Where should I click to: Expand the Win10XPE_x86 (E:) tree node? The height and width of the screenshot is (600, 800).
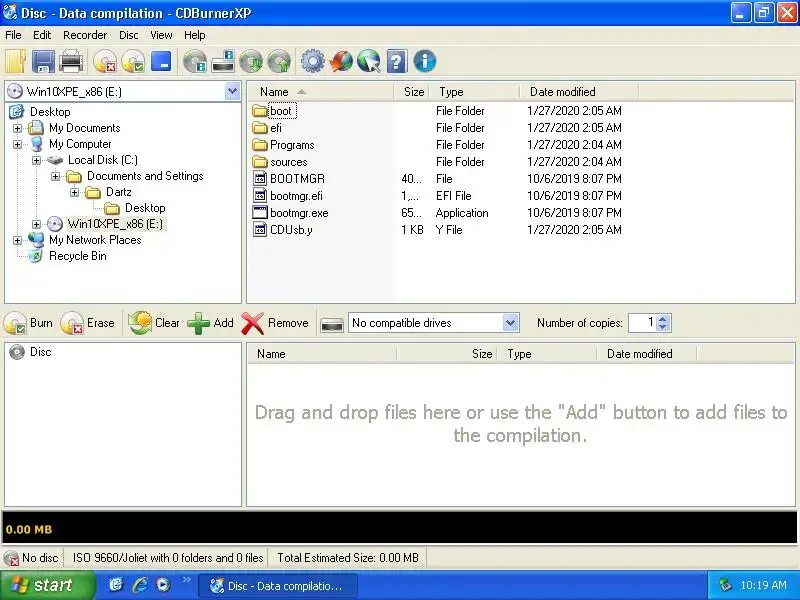36,224
